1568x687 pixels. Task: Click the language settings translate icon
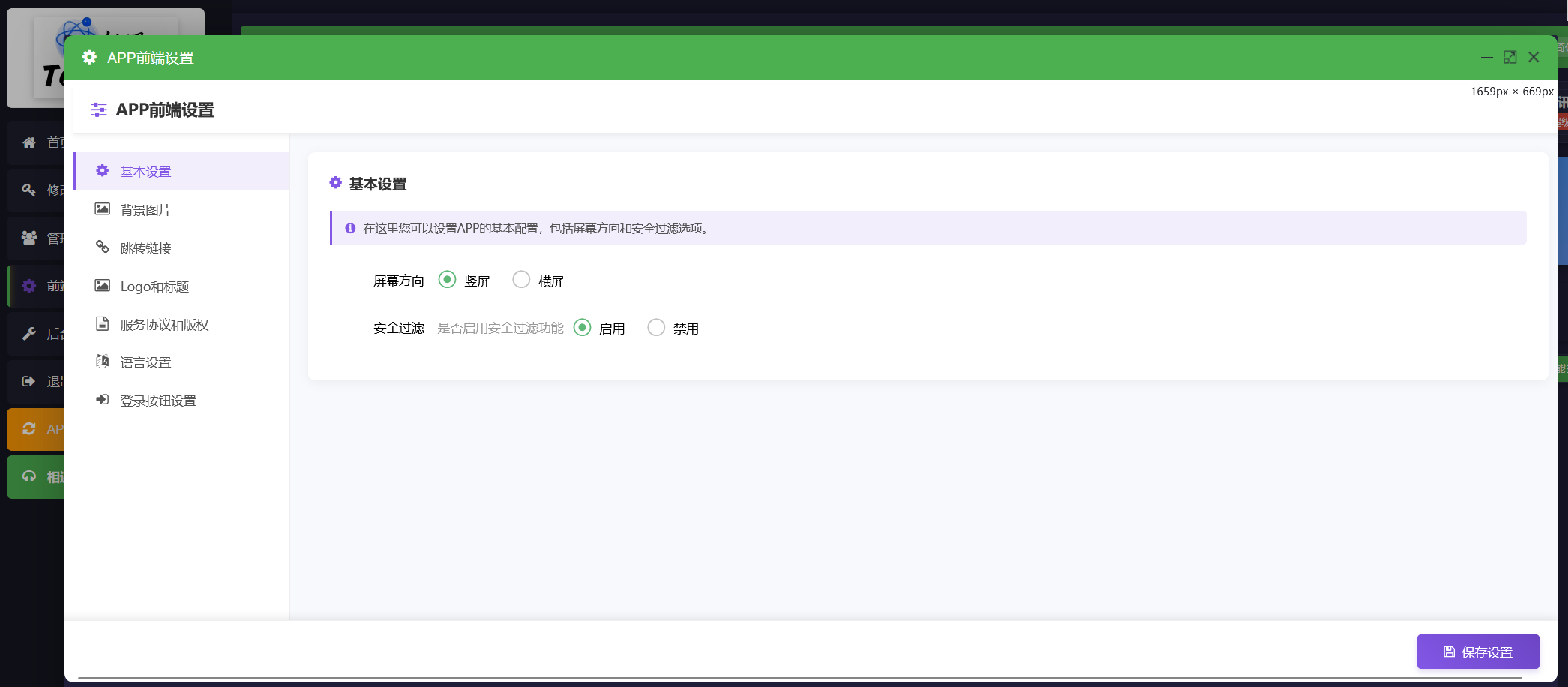(103, 361)
